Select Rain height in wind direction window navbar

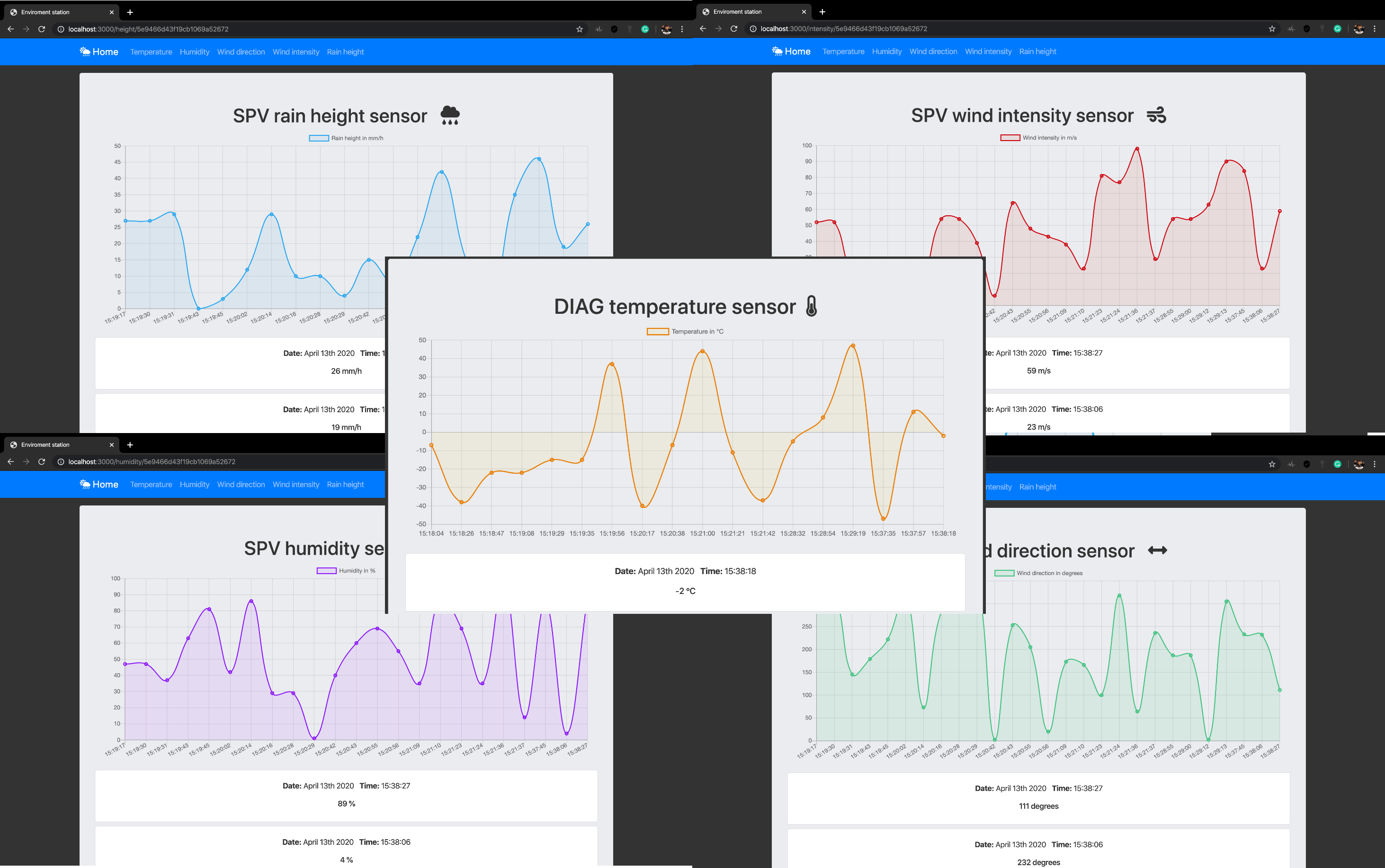click(1037, 487)
